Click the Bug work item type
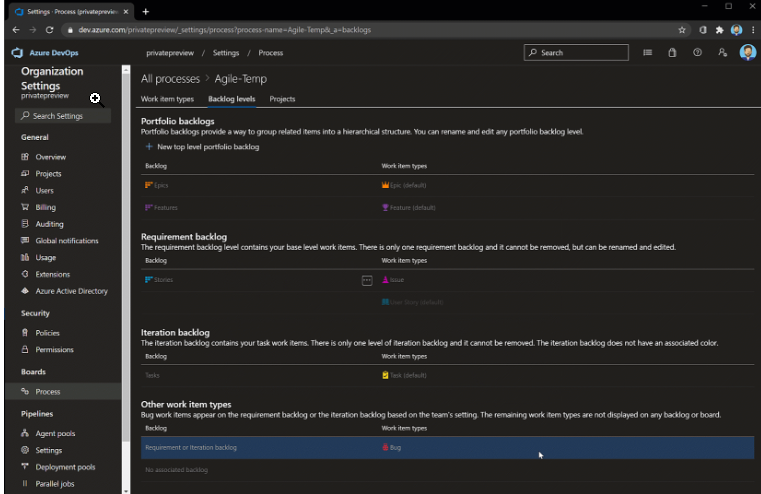 pyautogui.click(x=391, y=447)
